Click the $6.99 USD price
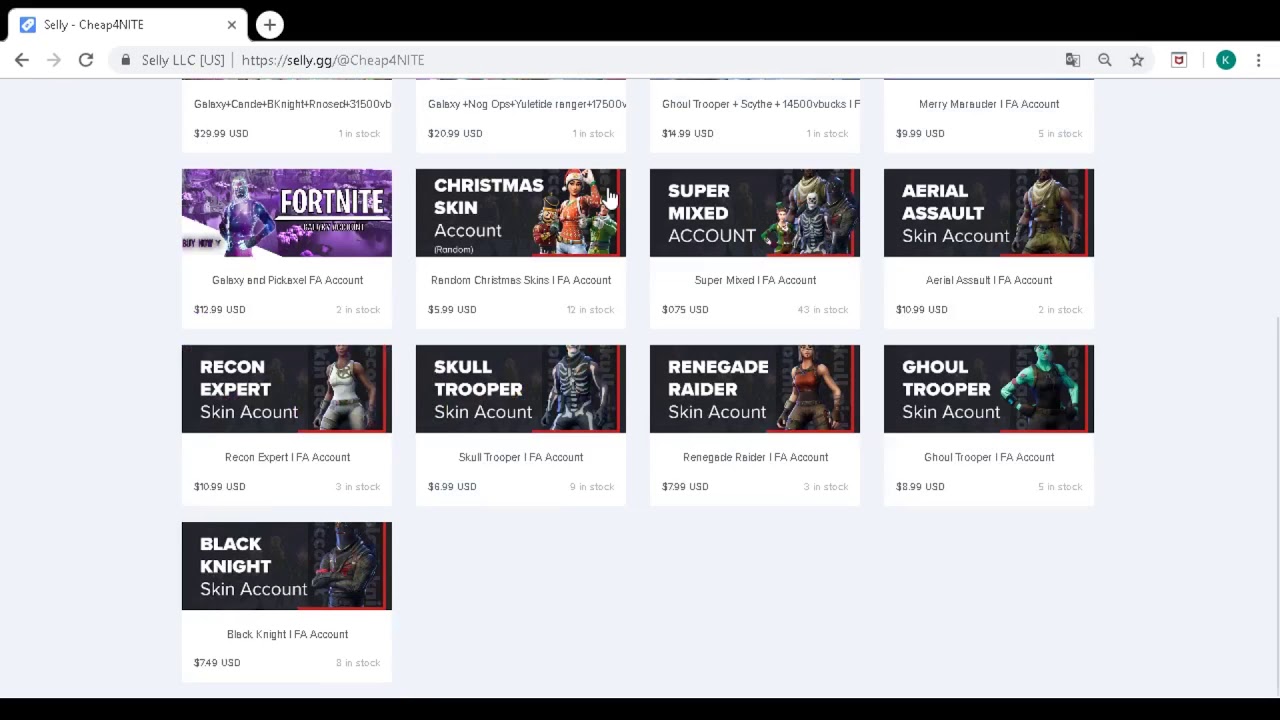The image size is (1280, 720). (x=452, y=487)
